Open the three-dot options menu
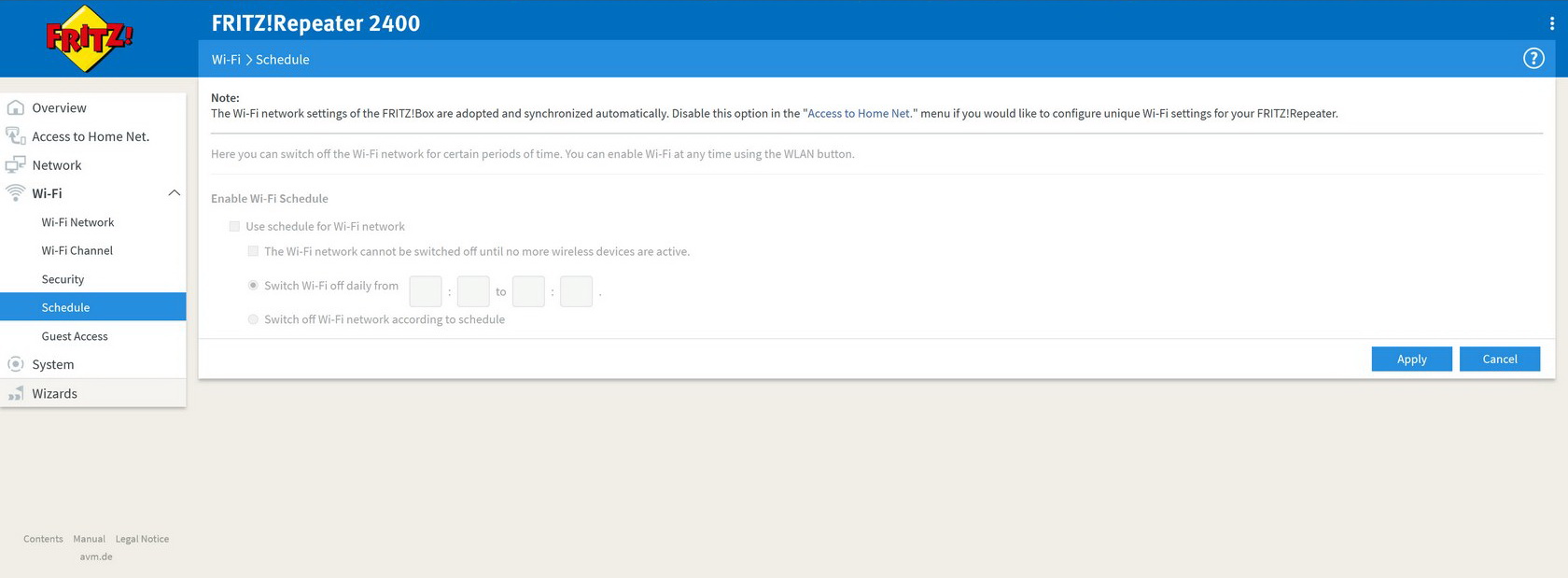Viewport: 1568px width, 578px height. click(x=1552, y=23)
